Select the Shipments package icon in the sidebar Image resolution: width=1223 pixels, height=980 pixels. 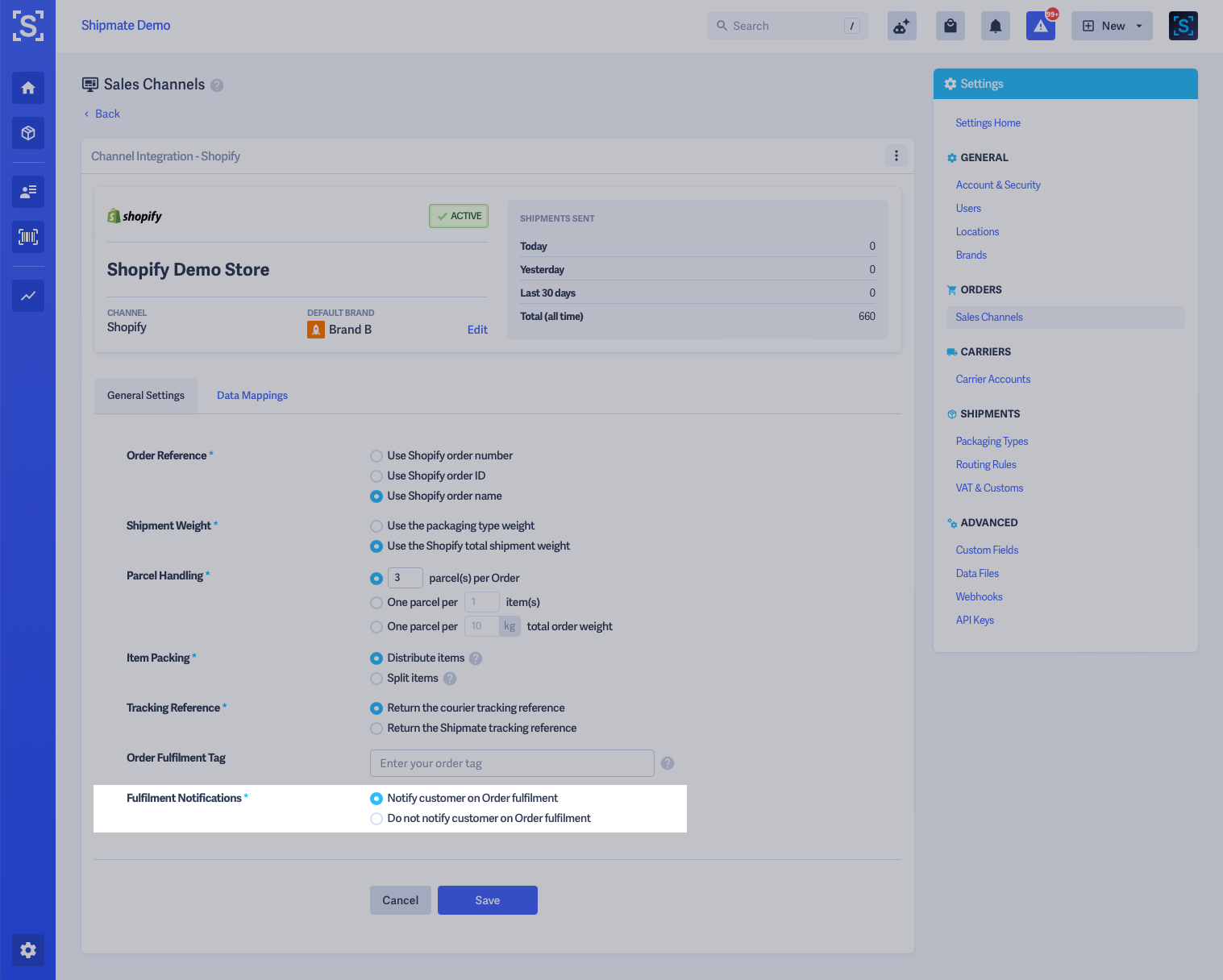point(28,133)
